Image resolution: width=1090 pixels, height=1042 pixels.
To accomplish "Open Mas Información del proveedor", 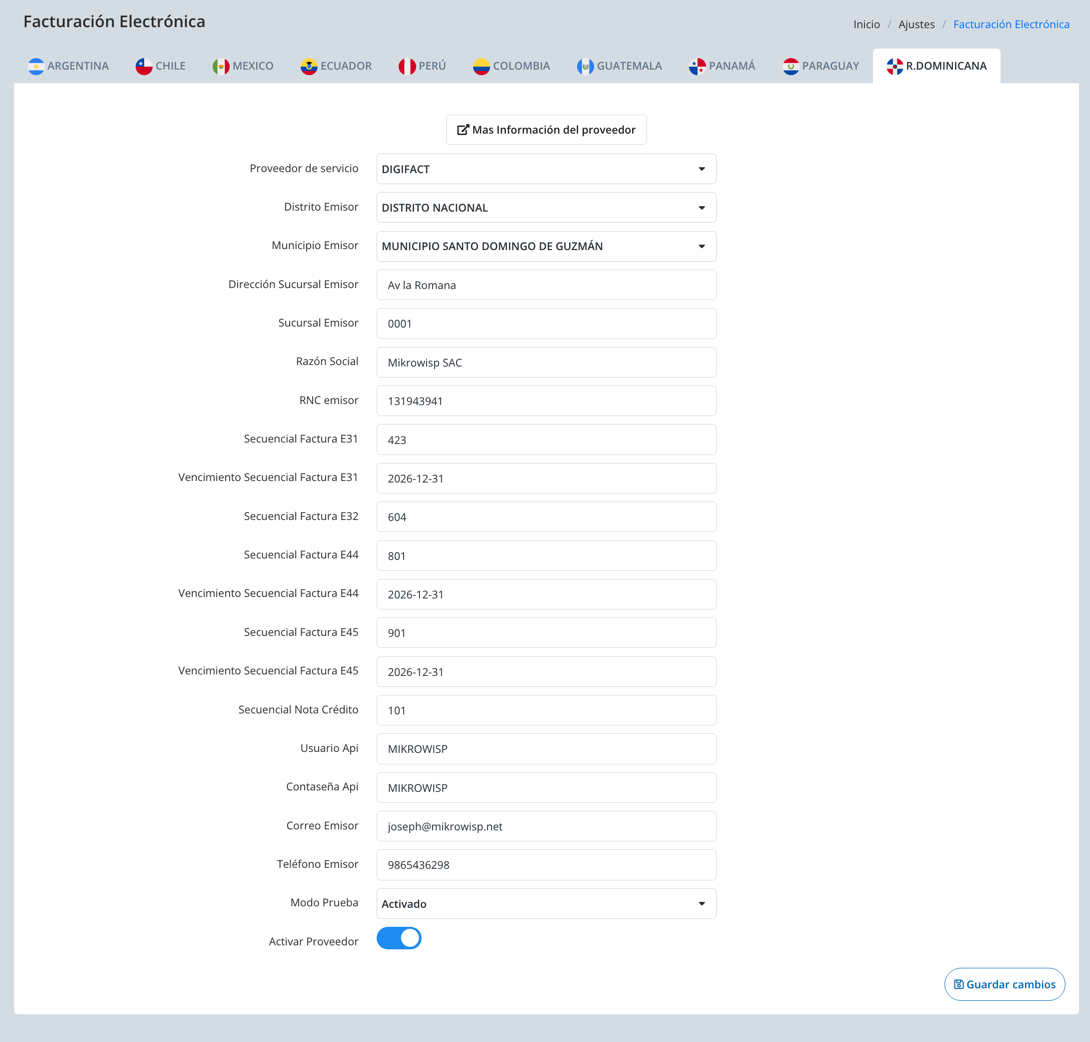I will click(546, 130).
